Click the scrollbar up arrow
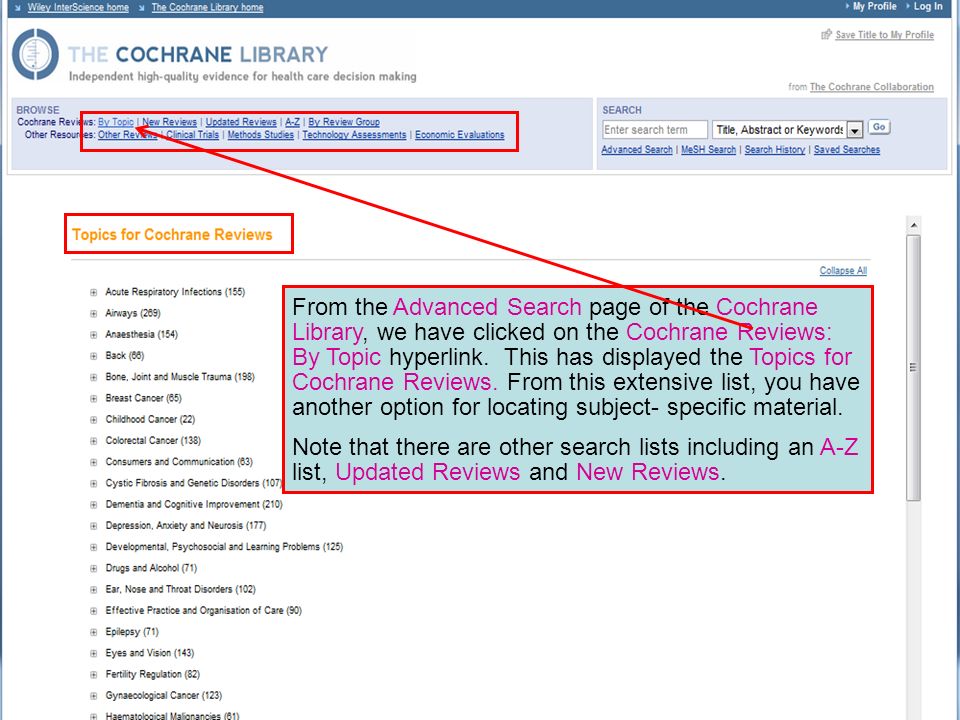Viewport: 960px width, 720px height. (913, 225)
